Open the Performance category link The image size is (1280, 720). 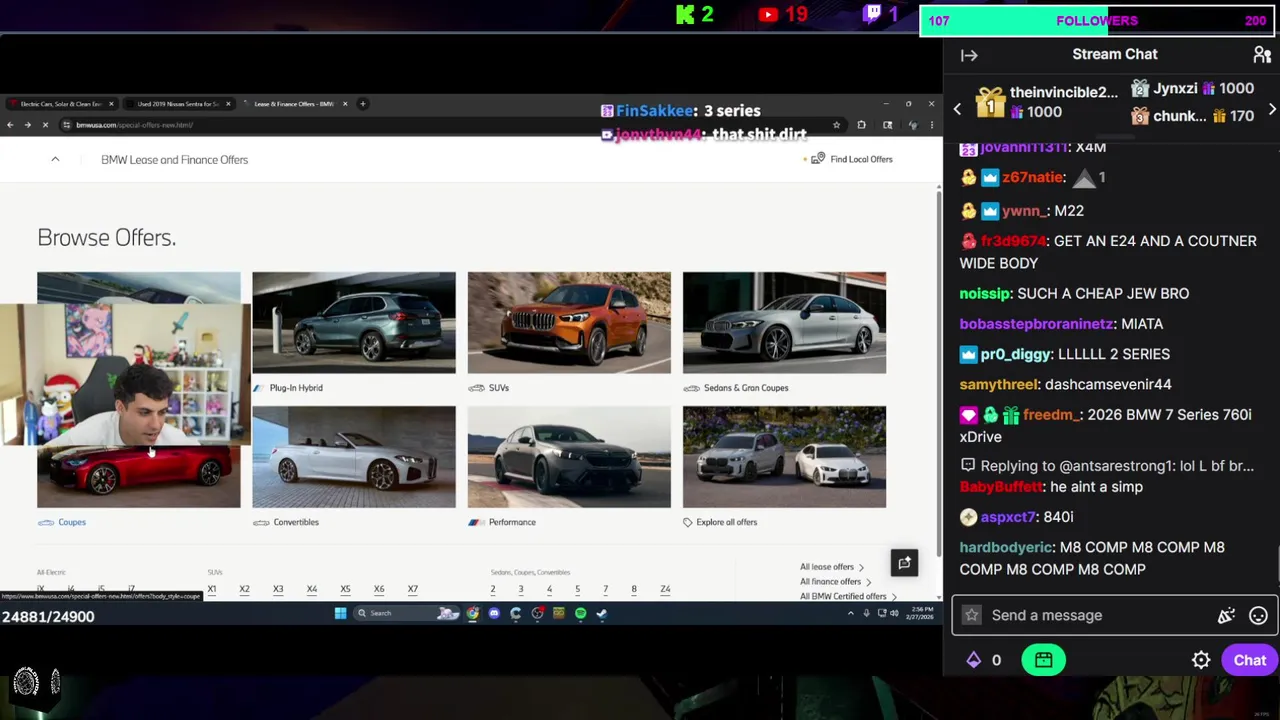[x=512, y=522]
